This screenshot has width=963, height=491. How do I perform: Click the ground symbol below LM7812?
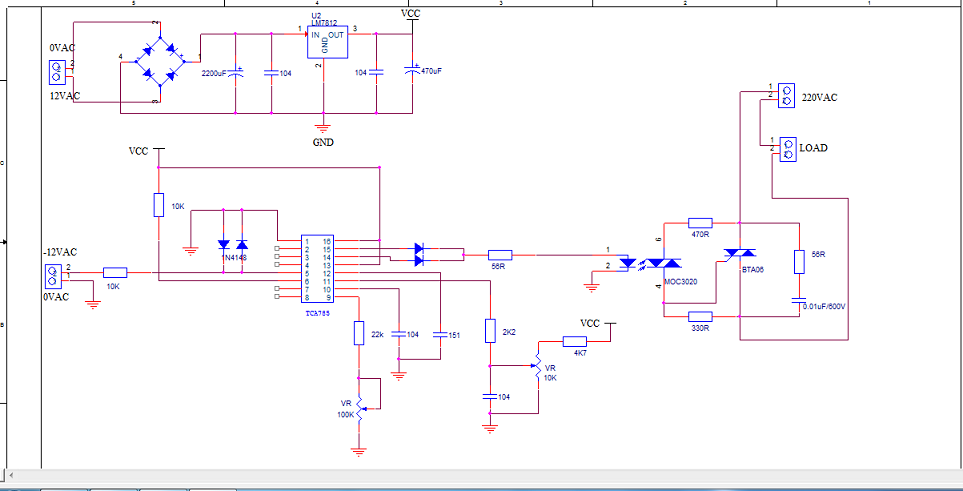pos(323,129)
